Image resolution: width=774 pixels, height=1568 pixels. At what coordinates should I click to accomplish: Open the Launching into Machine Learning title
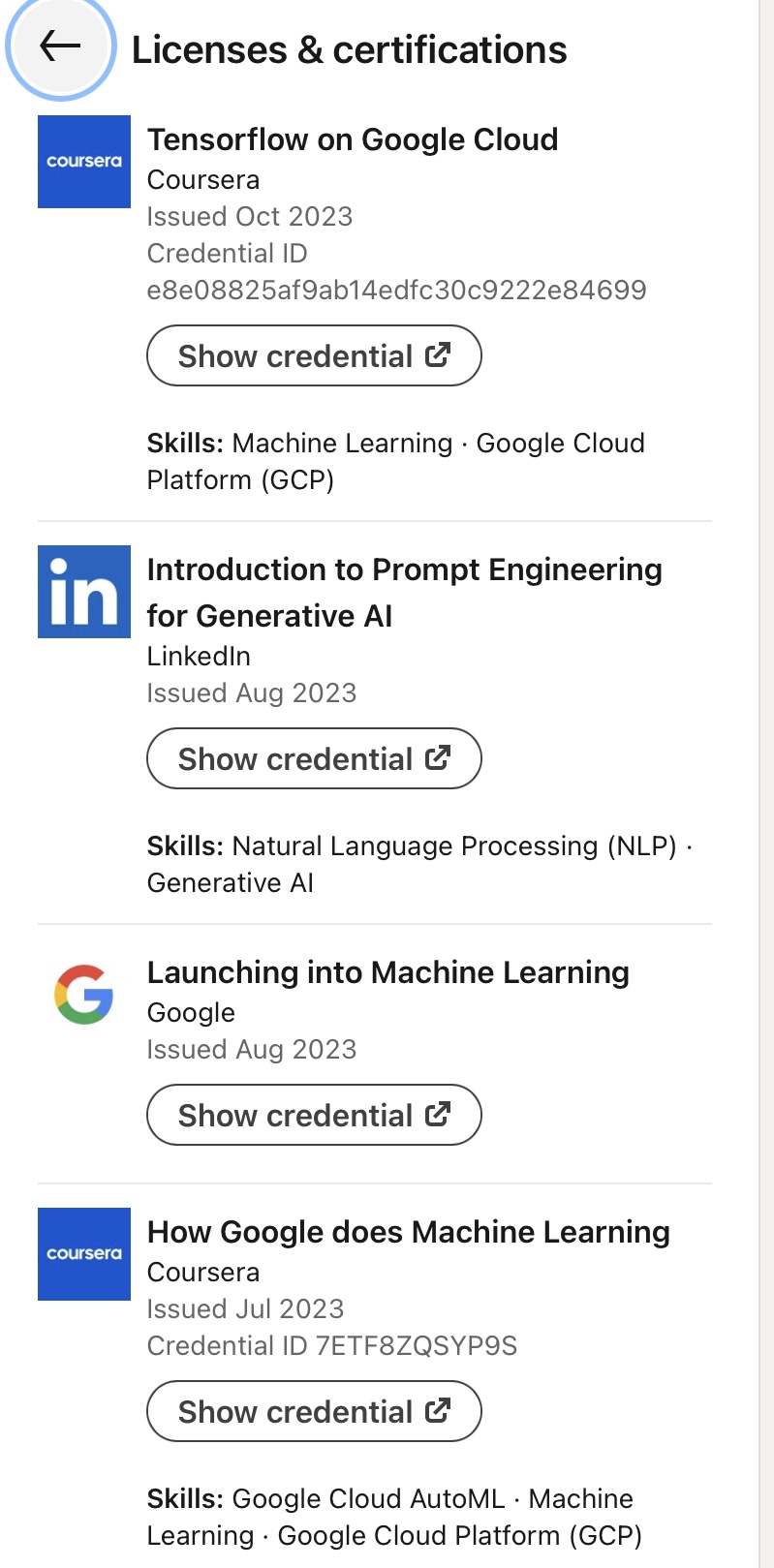tap(387, 972)
